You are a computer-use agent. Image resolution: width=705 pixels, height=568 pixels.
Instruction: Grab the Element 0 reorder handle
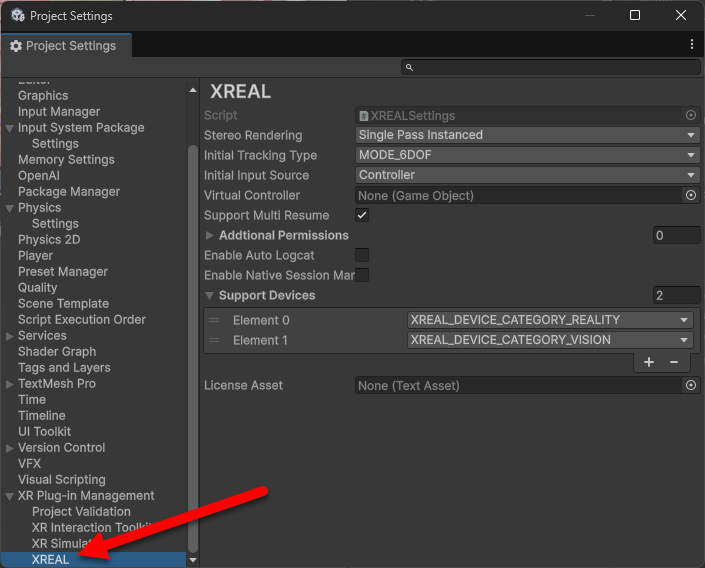click(214, 320)
